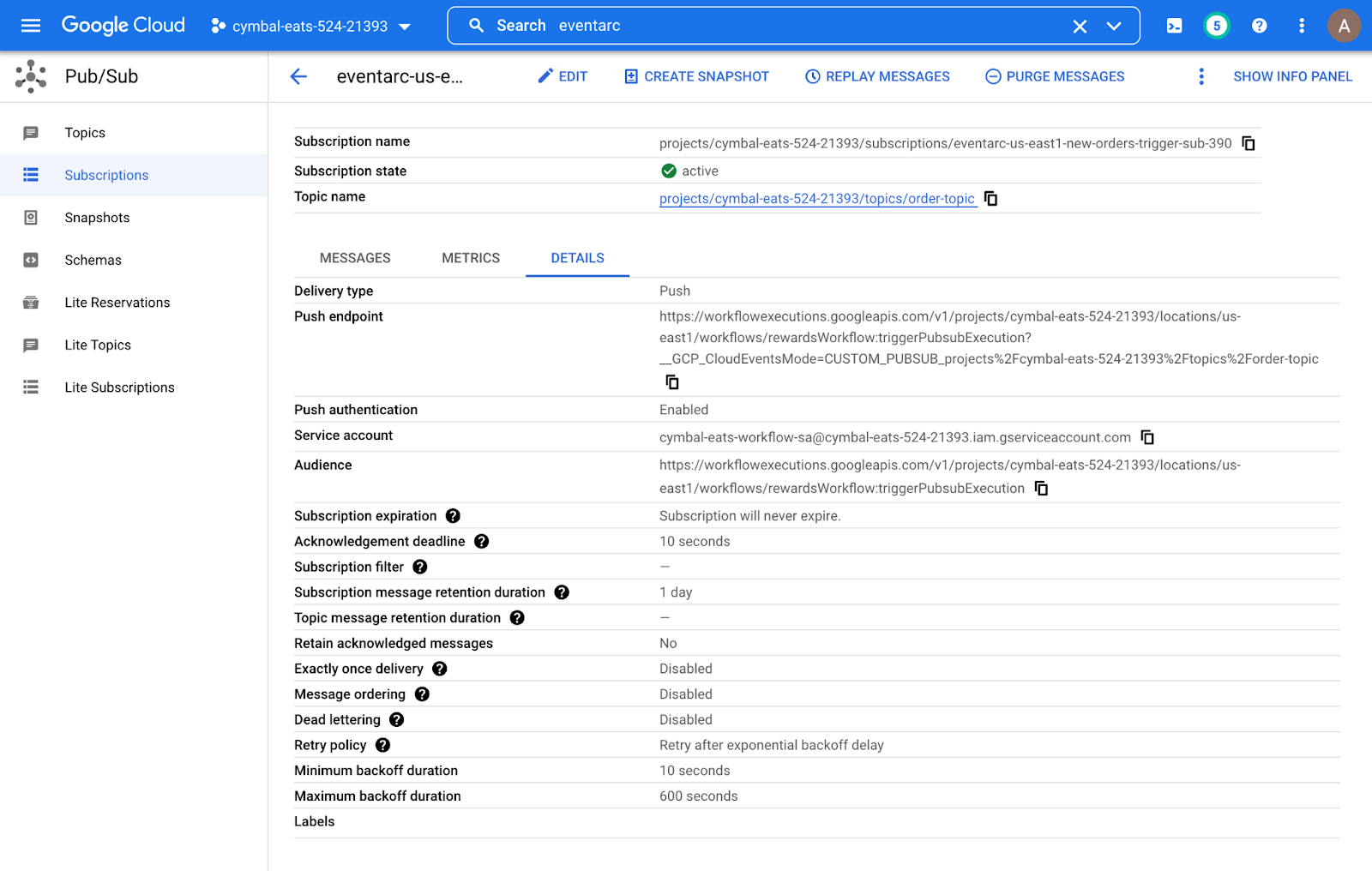Open the main hamburger navigation menu
This screenshot has height=871, width=1372.
pos(31,26)
